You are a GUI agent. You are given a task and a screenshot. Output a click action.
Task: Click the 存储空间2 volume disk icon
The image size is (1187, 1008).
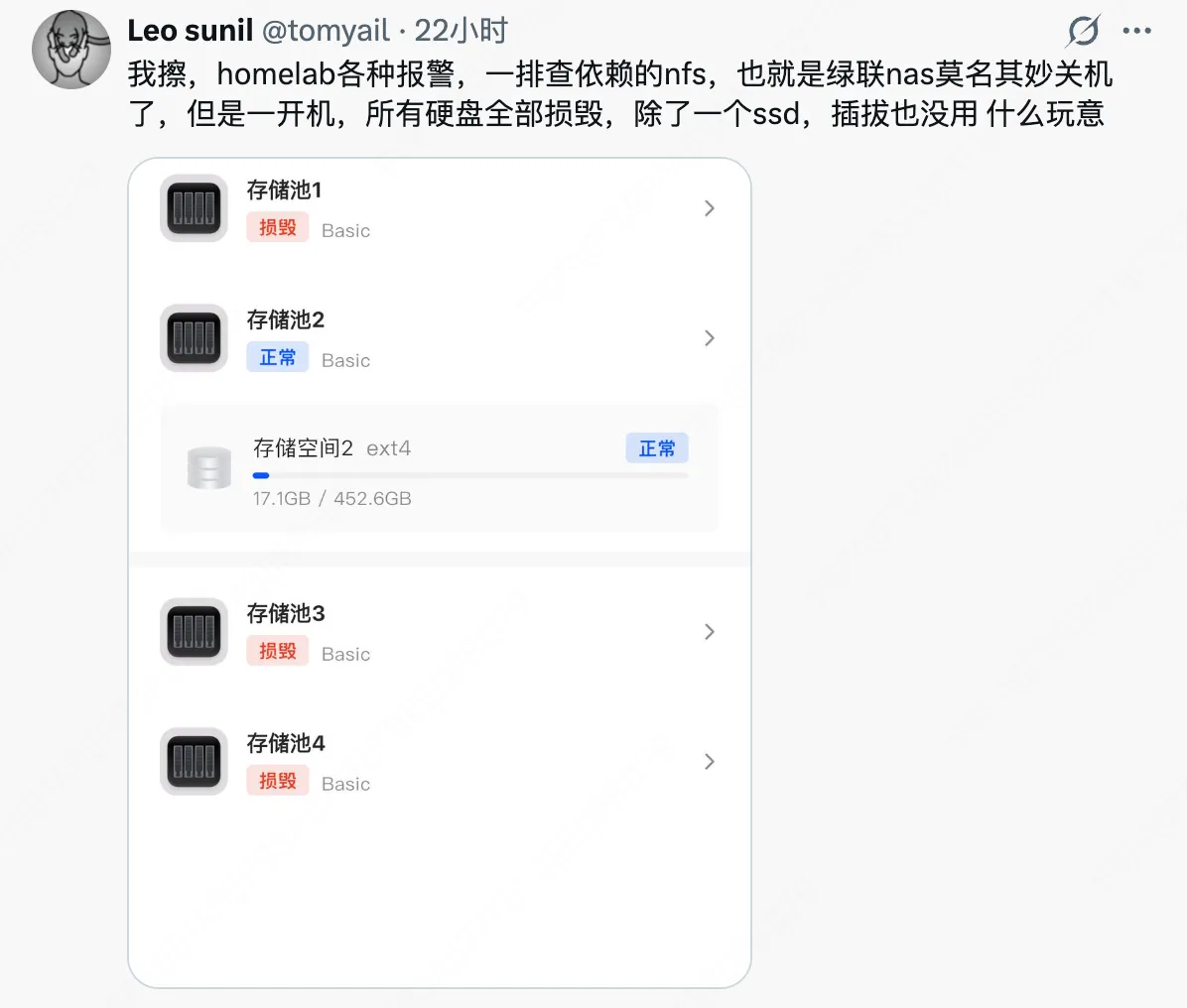pyautogui.click(x=209, y=467)
